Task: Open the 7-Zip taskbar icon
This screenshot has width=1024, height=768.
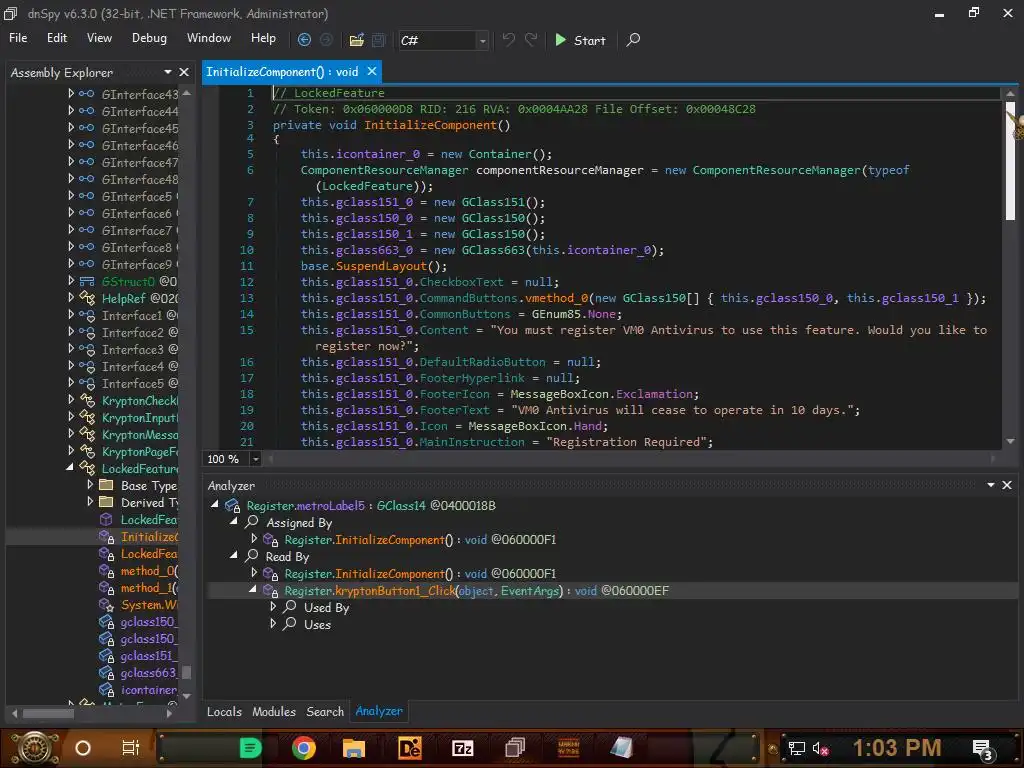Action: click(x=462, y=747)
